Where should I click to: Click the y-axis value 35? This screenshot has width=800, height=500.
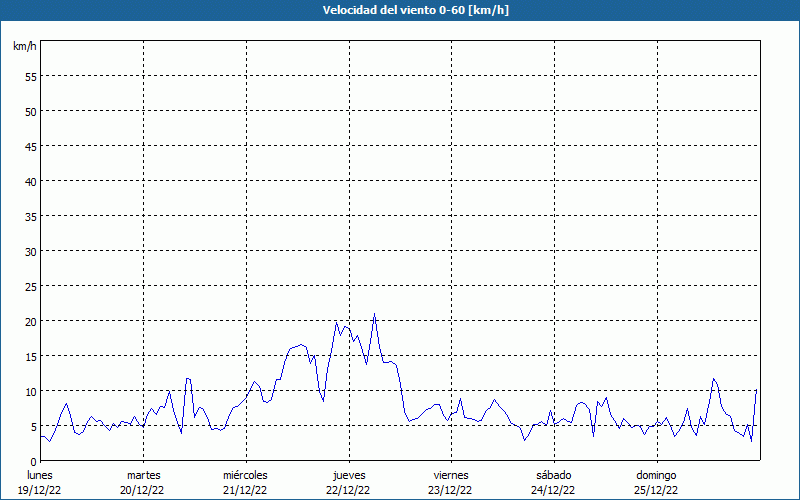[x=31, y=216]
